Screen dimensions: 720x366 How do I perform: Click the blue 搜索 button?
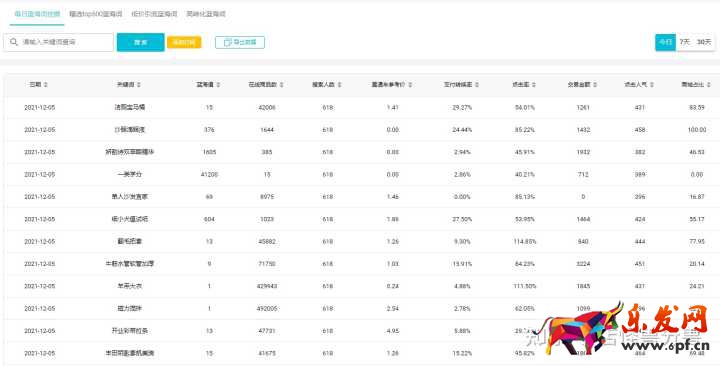[x=141, y=42]
